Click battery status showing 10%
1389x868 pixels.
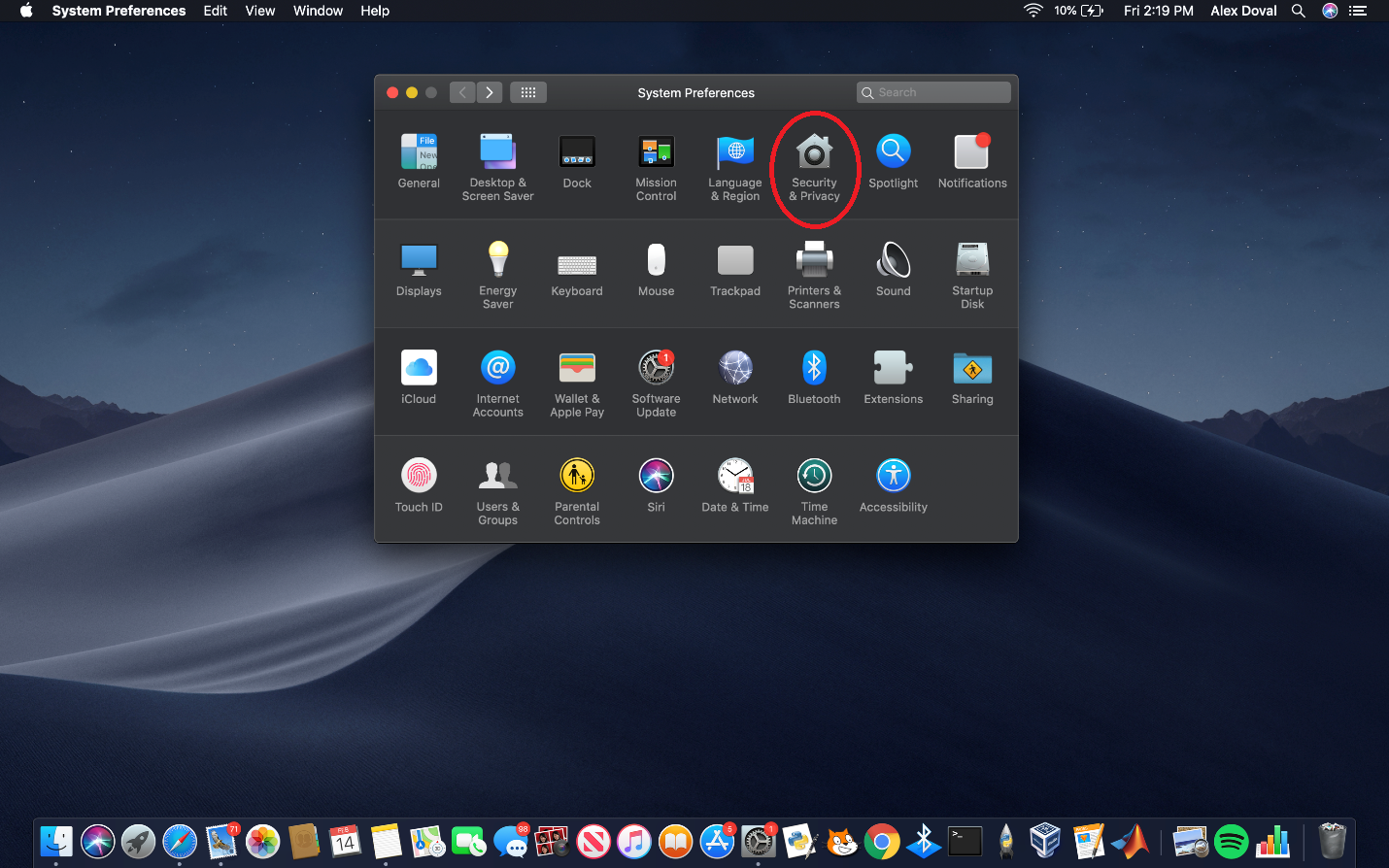click(x=1078, y=11)
